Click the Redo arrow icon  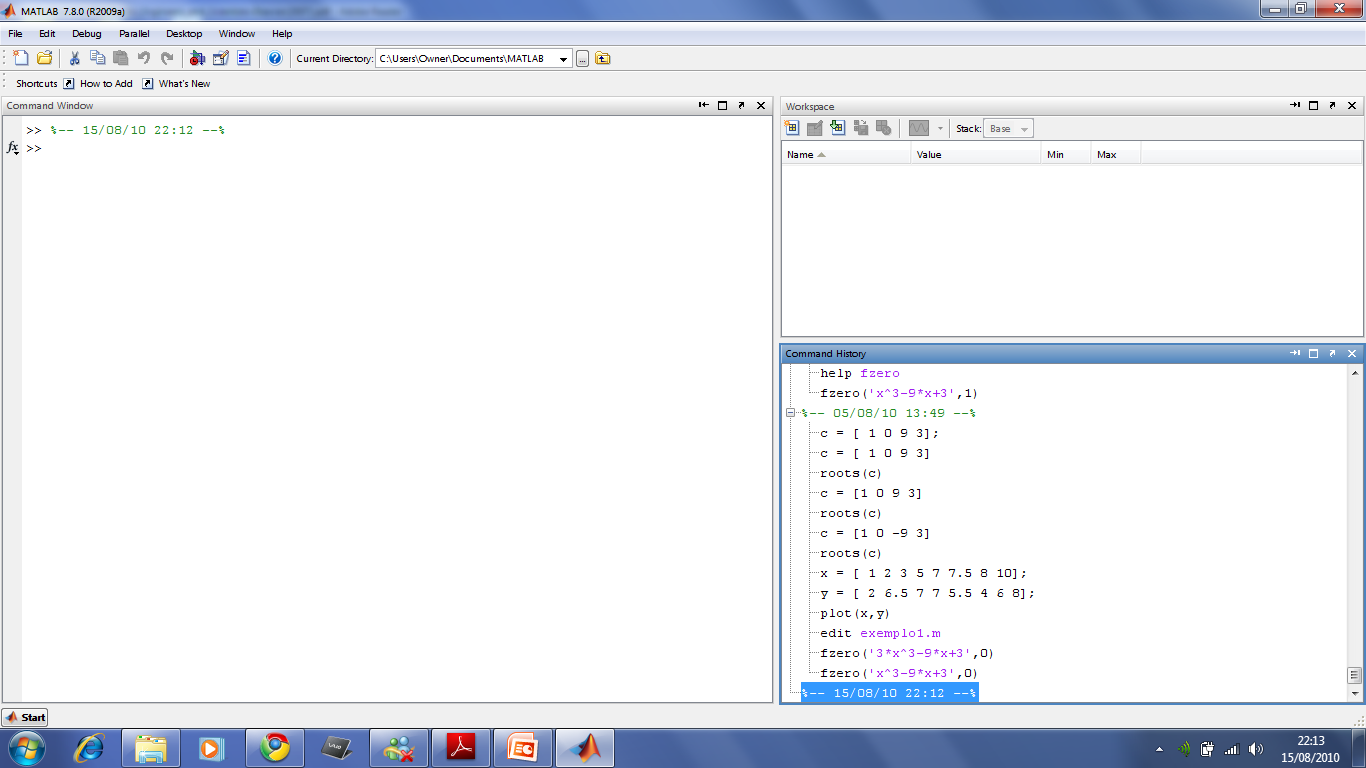click(167, 58)
